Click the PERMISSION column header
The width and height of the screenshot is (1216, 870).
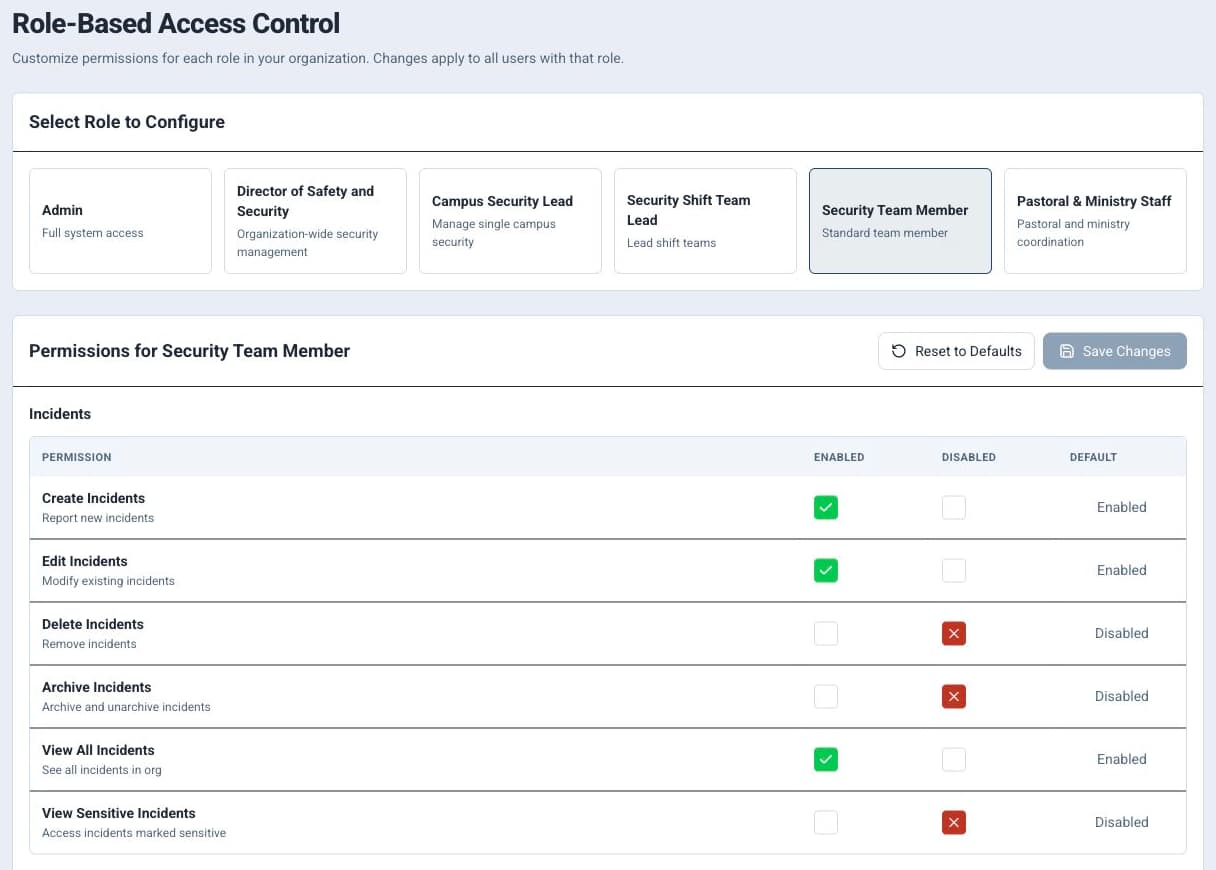(x=77, y=457)
